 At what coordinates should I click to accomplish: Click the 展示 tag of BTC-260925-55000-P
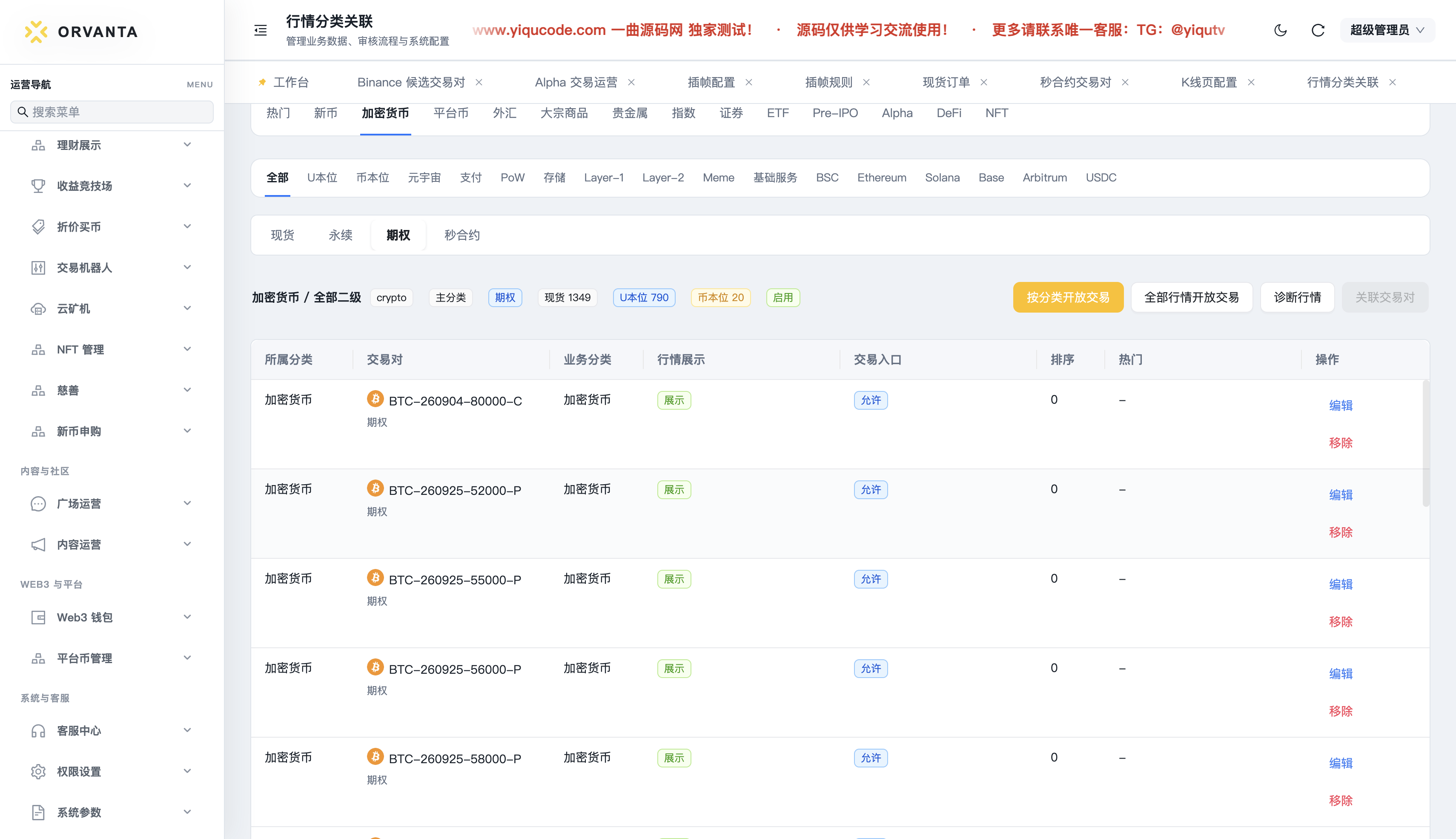[x=674, y=579]
